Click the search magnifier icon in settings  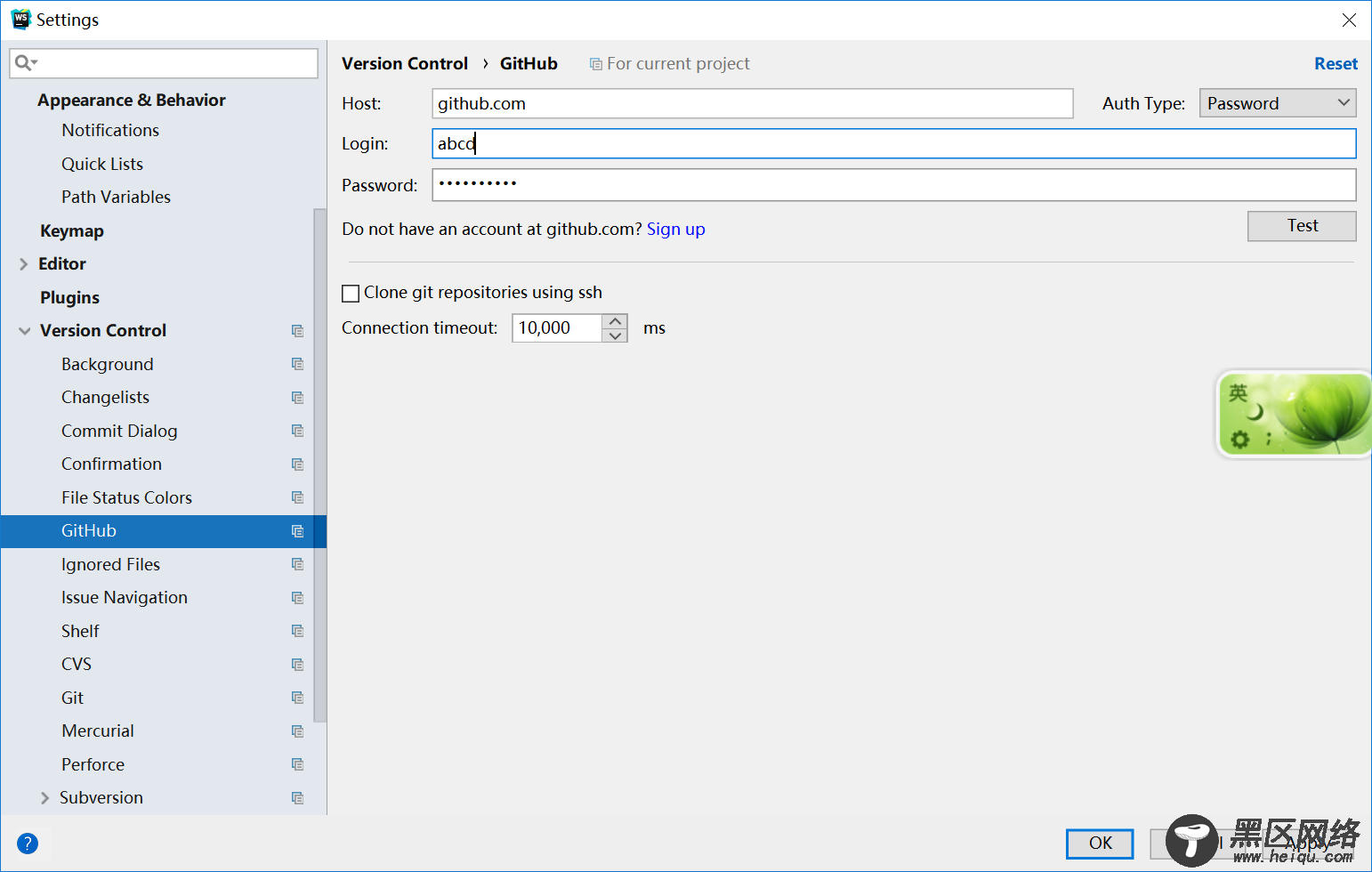(x=23, y=62)
